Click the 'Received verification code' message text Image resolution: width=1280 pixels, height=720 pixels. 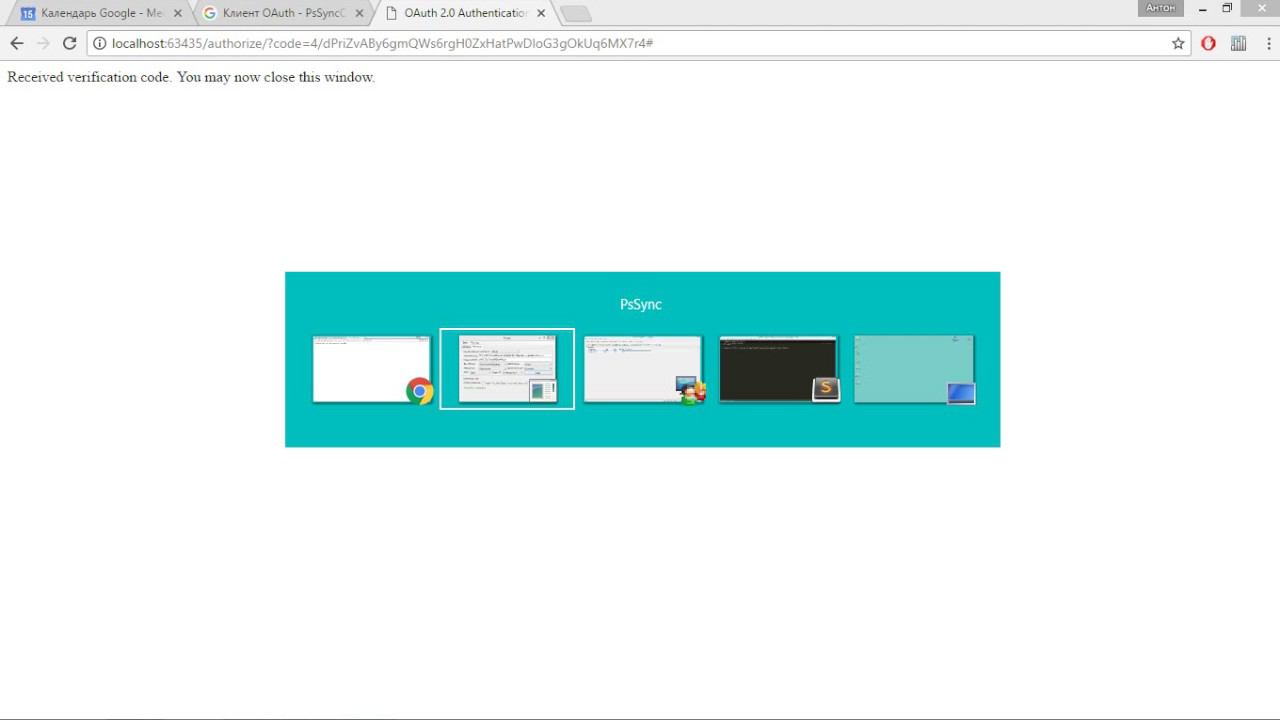point(191,77)
